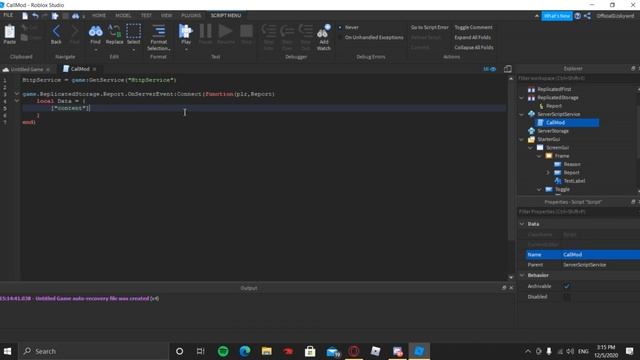Open the Select dropdown arrow
This screenshot has height=360, width=640.
133,50
